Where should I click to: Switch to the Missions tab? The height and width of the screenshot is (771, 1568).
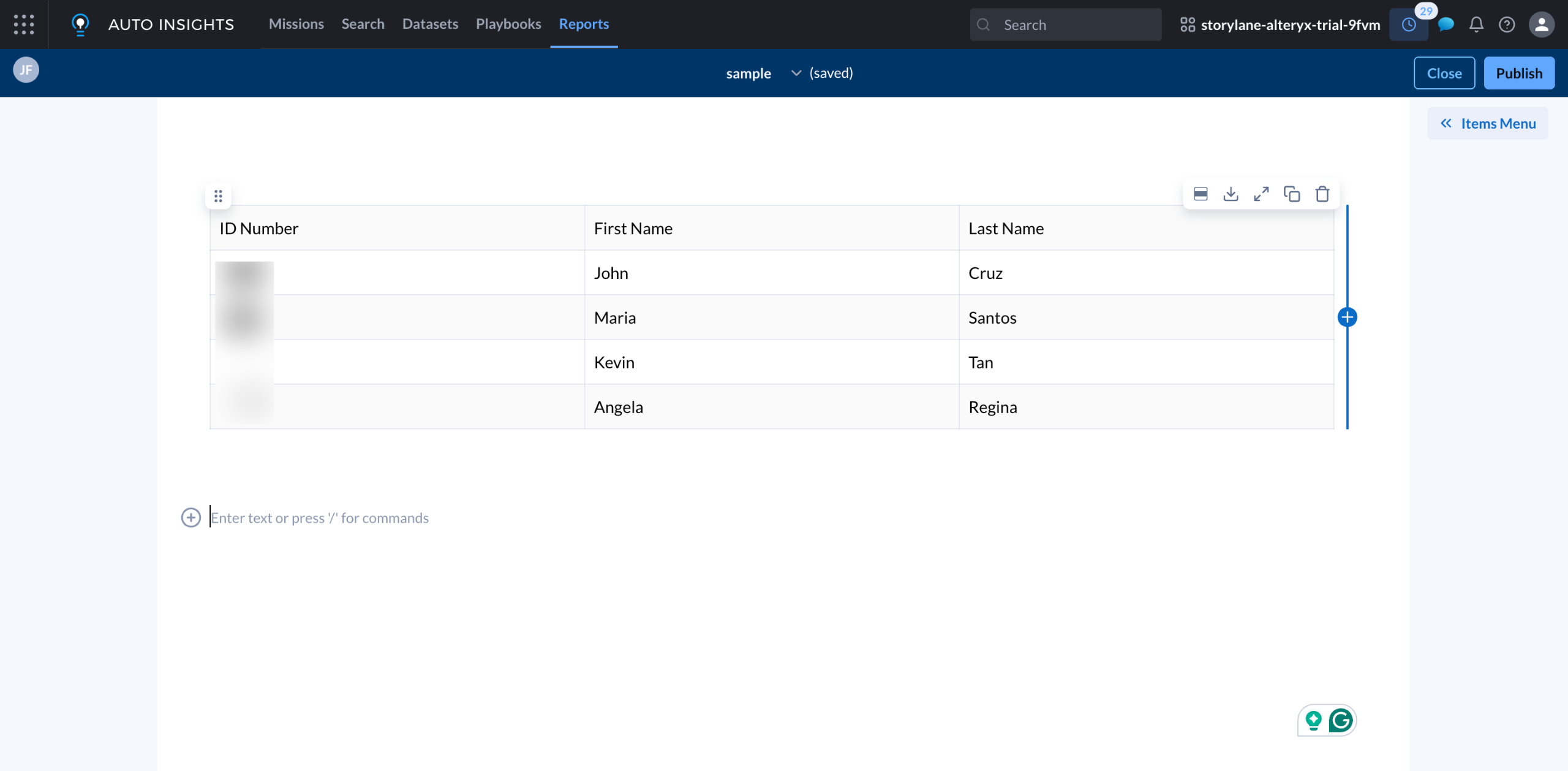(x=296, y=24)
